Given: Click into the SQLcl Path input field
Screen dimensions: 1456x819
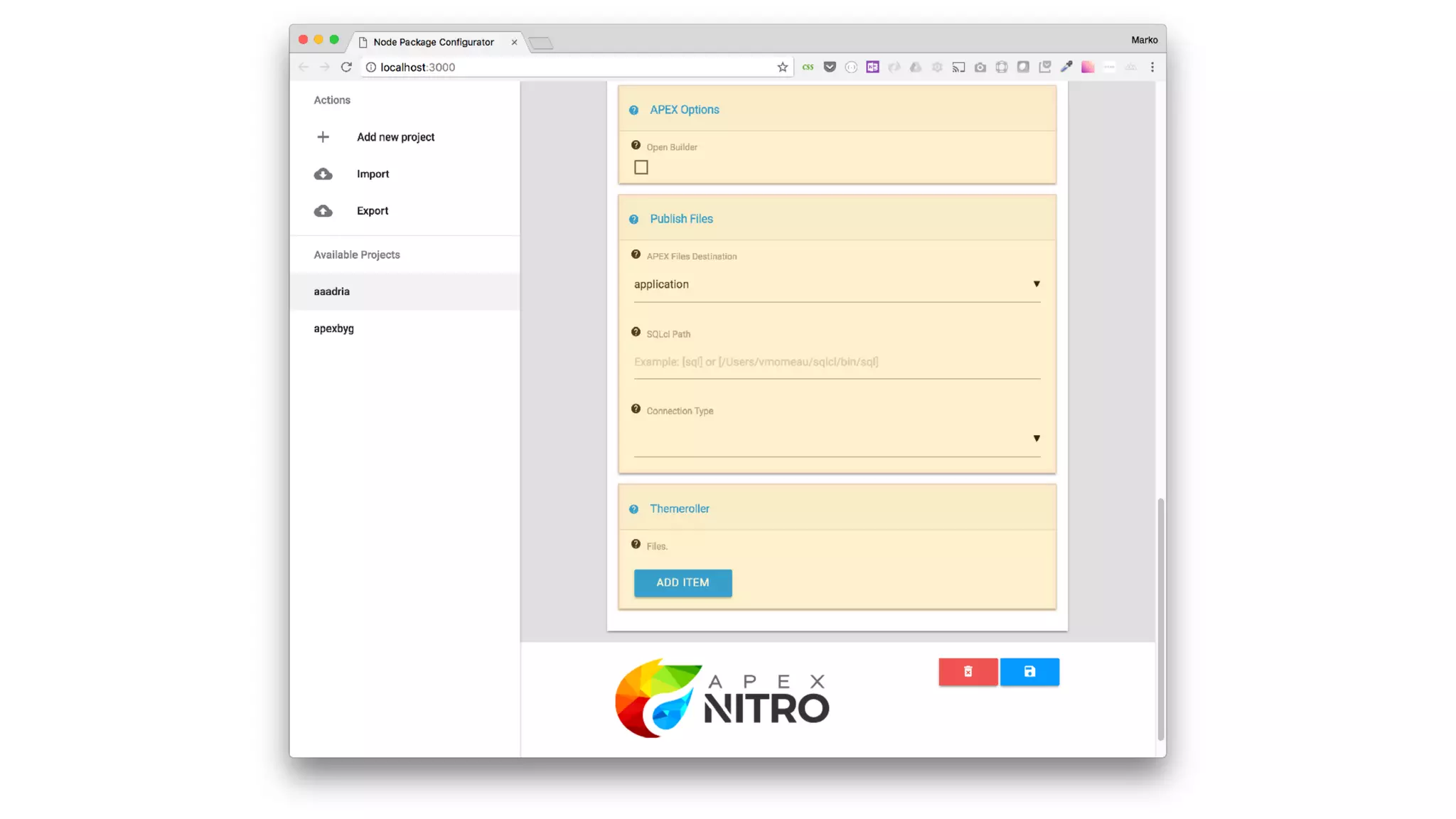Looking at the screenshot, I should 836,362.
